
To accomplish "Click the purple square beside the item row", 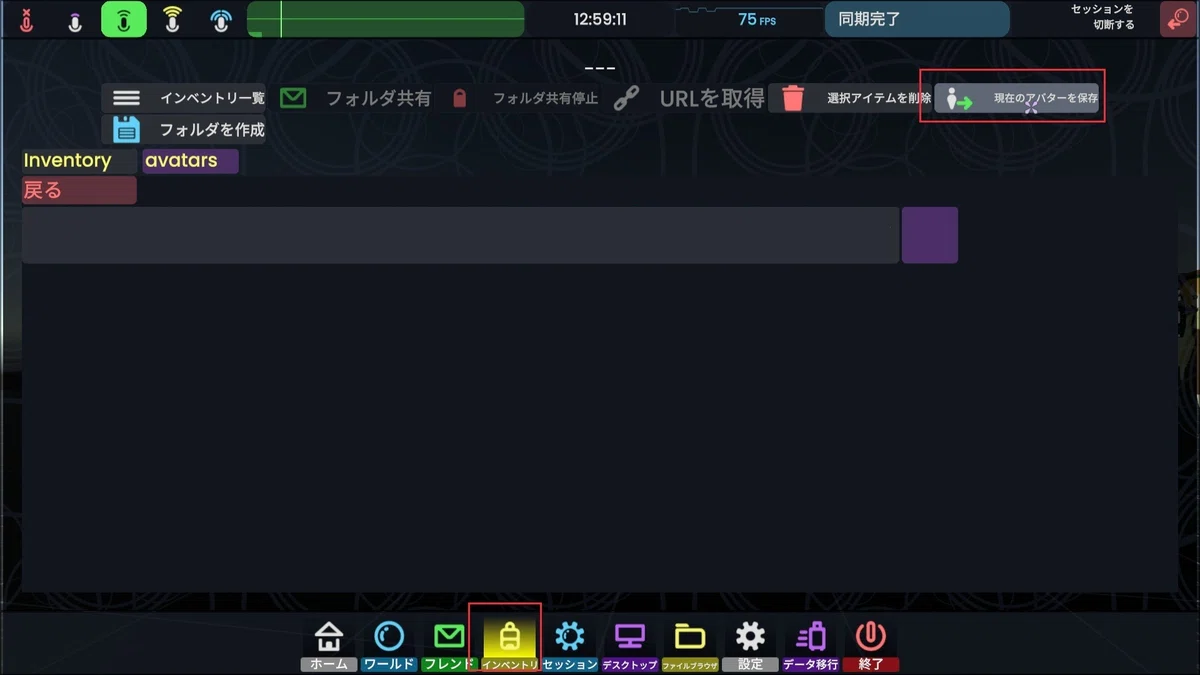I will point(930,235).
